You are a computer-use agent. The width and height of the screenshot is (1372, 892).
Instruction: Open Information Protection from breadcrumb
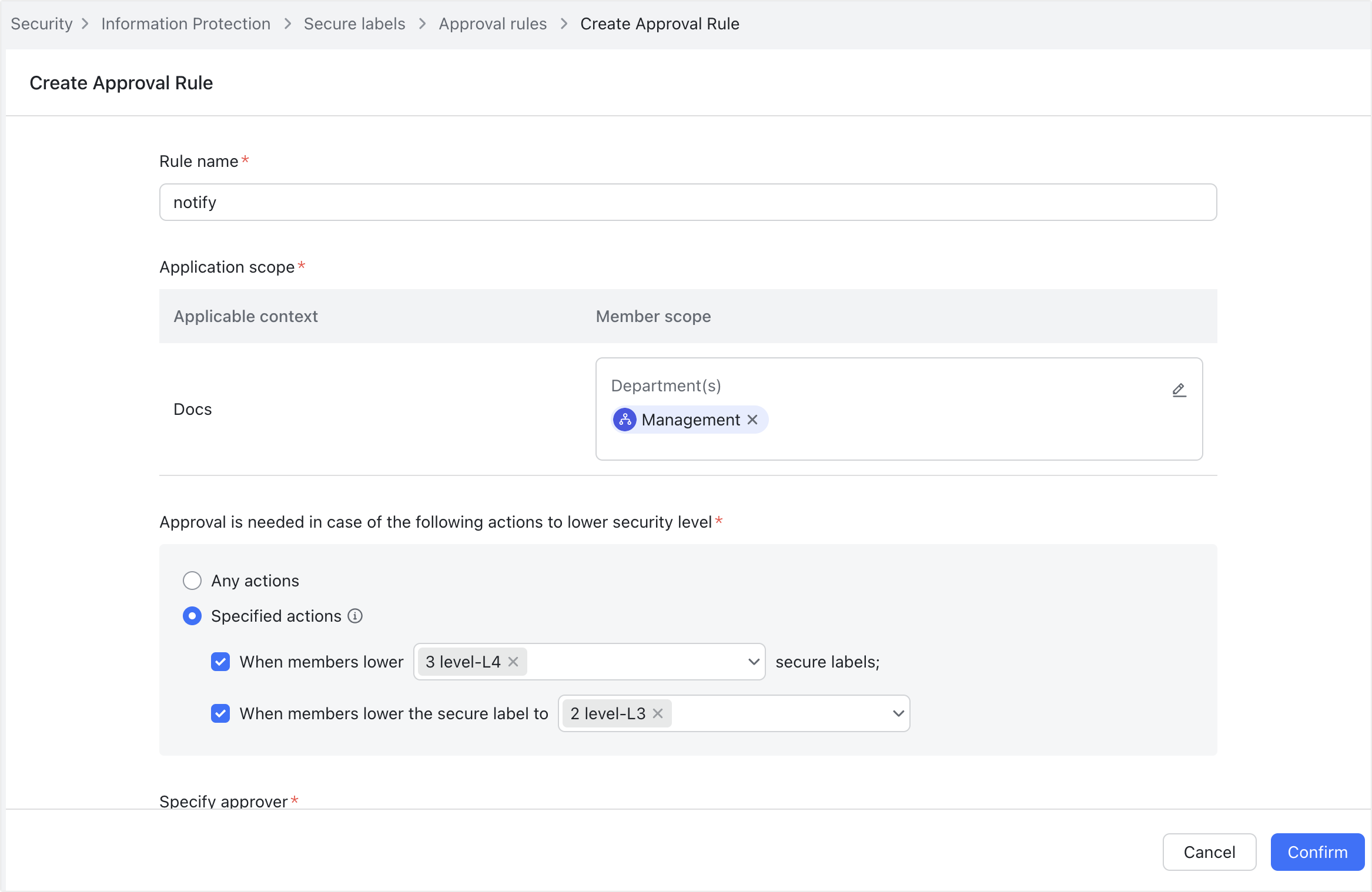tap(185, 24)
